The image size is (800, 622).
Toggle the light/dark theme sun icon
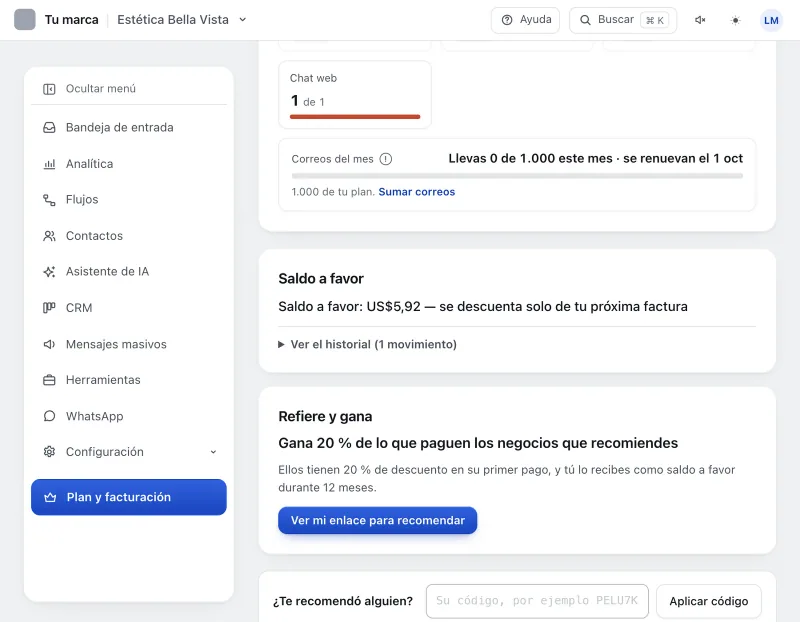(x=735, y=20)
